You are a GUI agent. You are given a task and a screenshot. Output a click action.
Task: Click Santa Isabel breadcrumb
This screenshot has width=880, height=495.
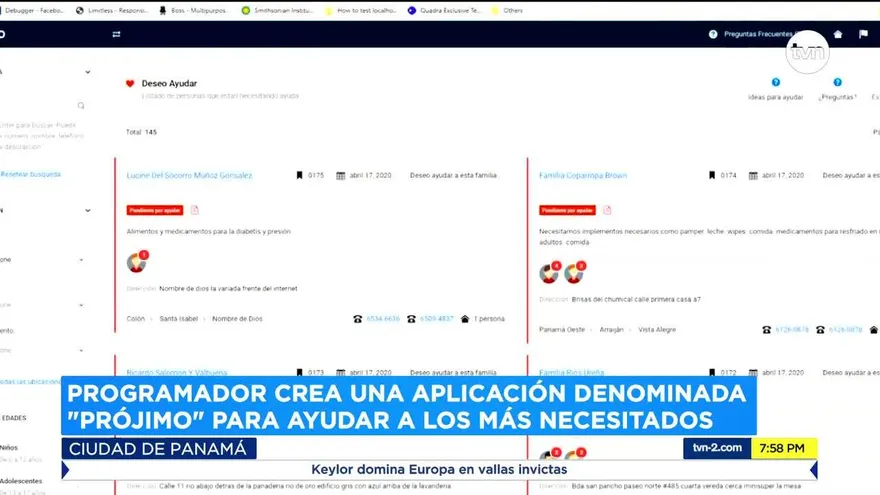coord(178,319)
